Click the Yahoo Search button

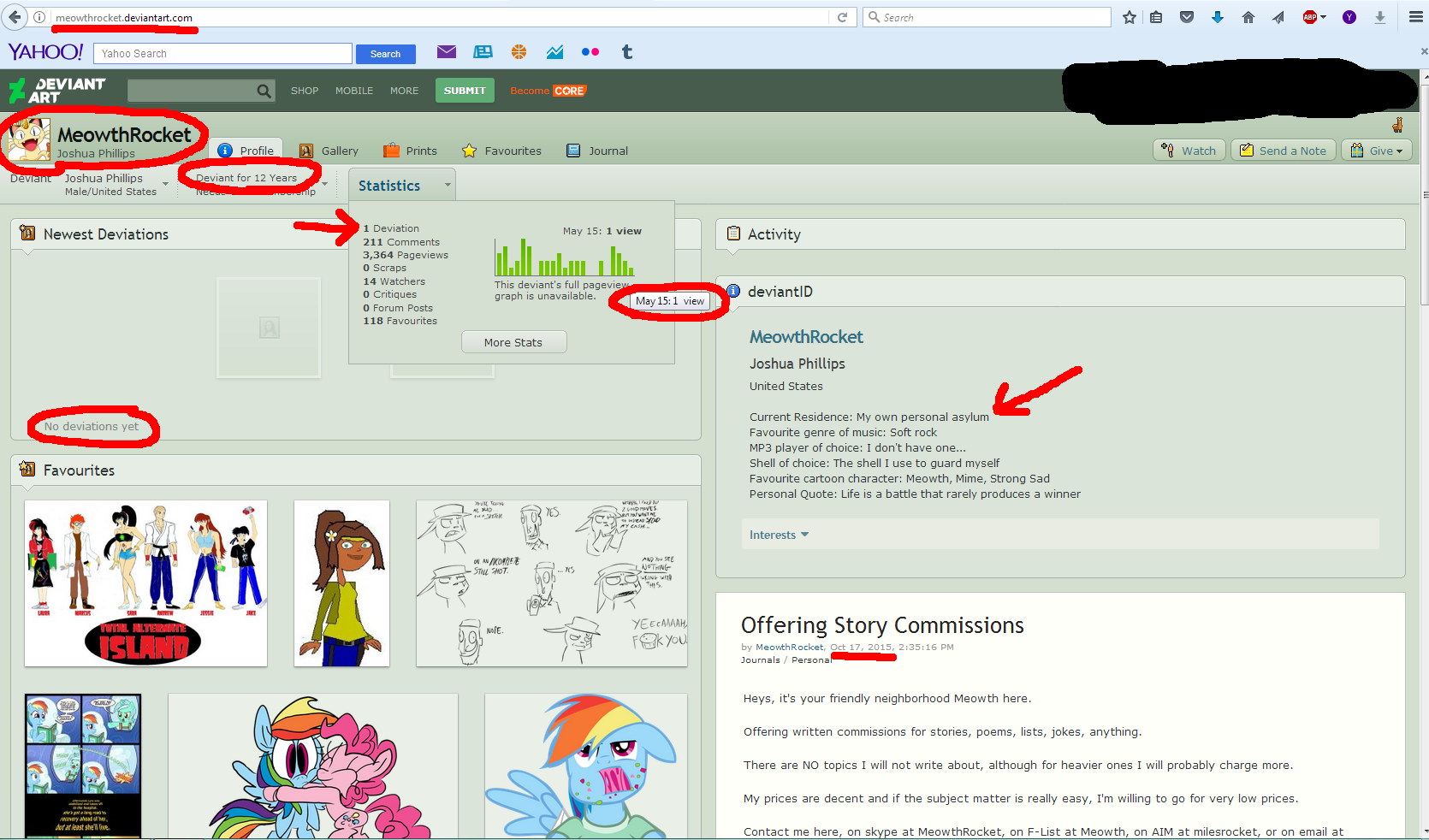385,54
